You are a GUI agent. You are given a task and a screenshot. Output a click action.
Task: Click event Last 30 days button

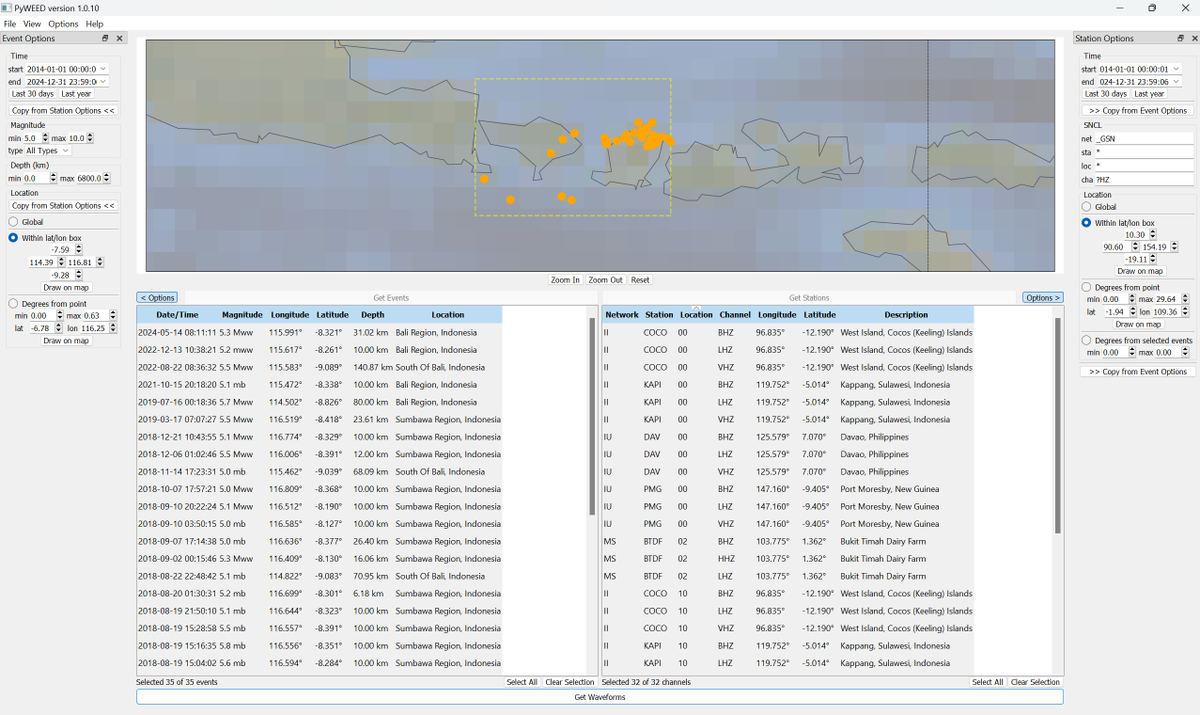point(33,94)
